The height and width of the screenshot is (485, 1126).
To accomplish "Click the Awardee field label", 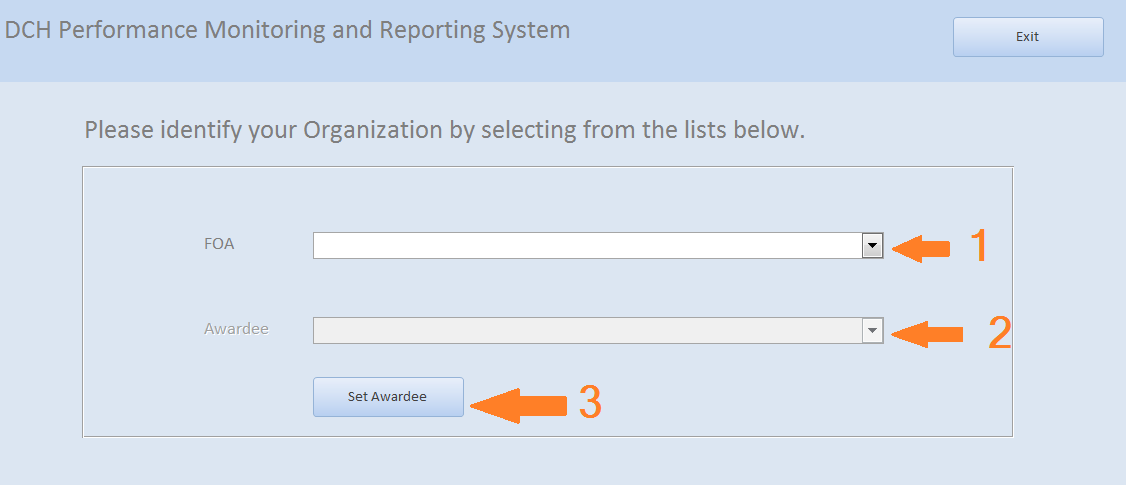I will (236, 328).
